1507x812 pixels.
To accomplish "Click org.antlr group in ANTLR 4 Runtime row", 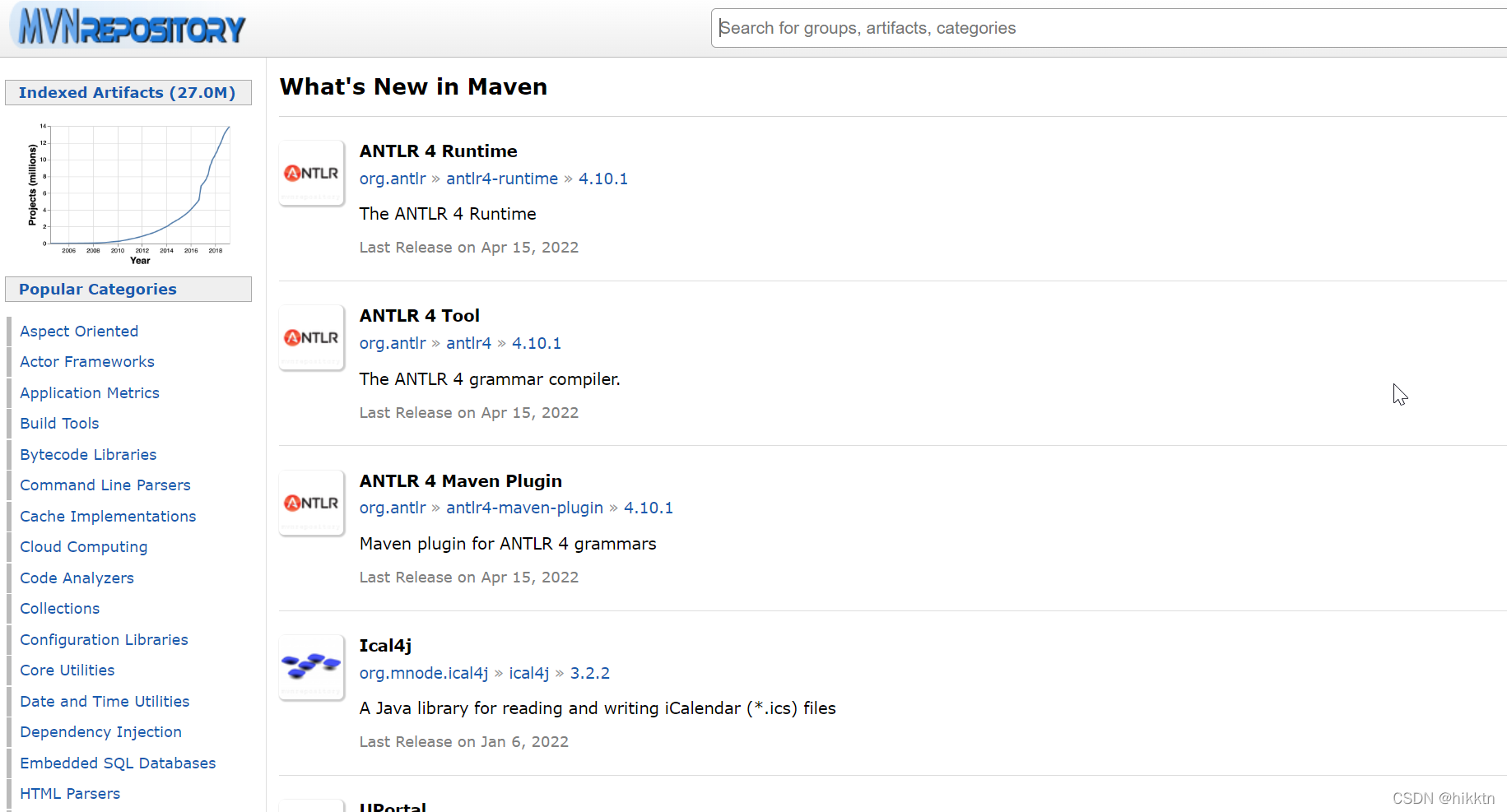I will [393, 179].
